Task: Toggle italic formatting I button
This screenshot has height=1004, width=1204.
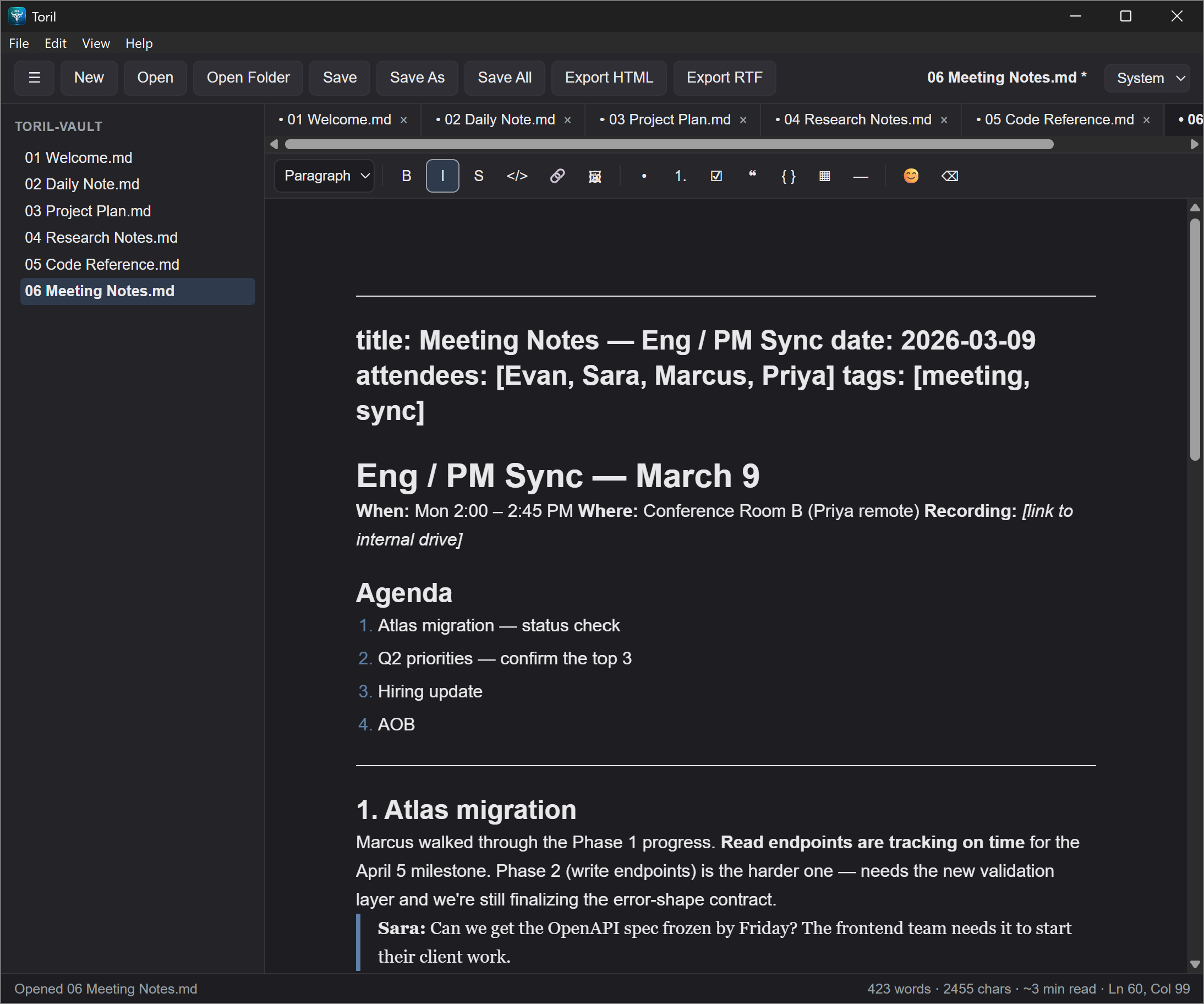Action: tap(442, 176)
